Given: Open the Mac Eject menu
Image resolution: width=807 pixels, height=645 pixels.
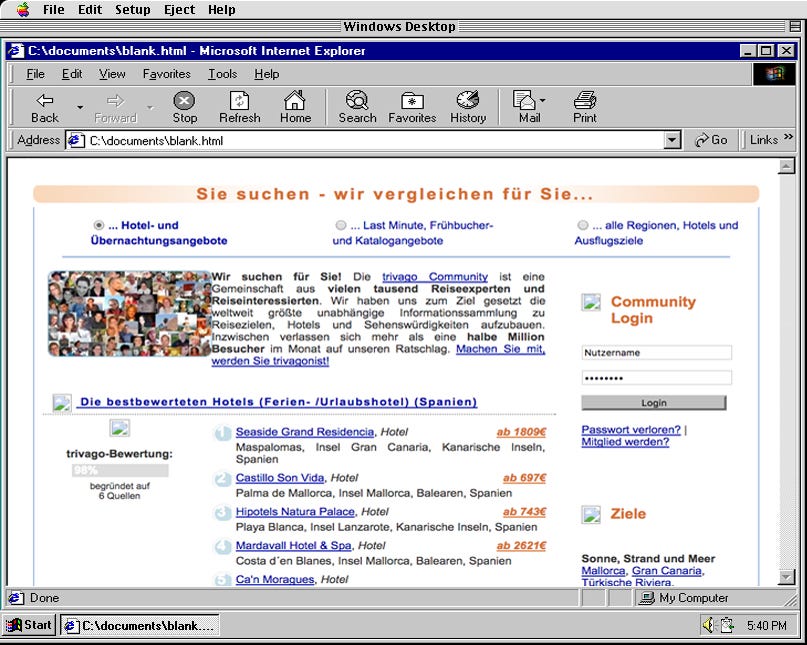Looking at the screenshot, I should tap(179, 9).
